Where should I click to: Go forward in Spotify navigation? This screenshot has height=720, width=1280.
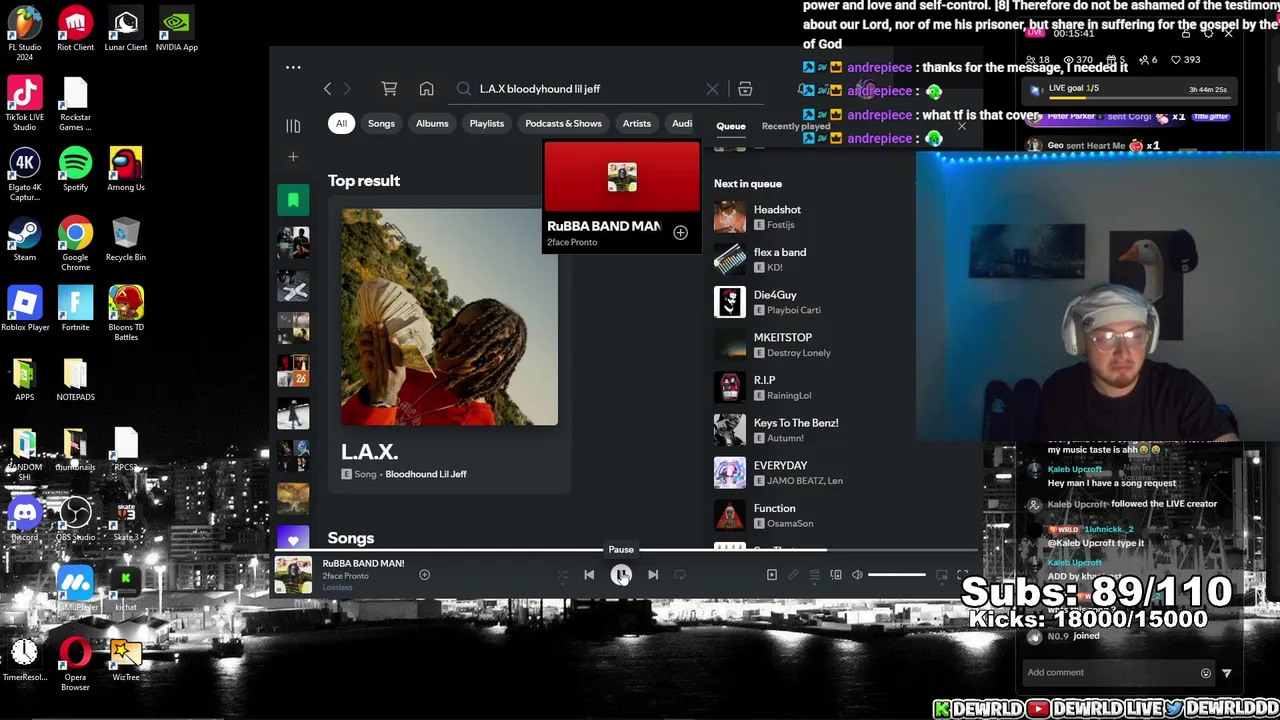pos(347,89)
